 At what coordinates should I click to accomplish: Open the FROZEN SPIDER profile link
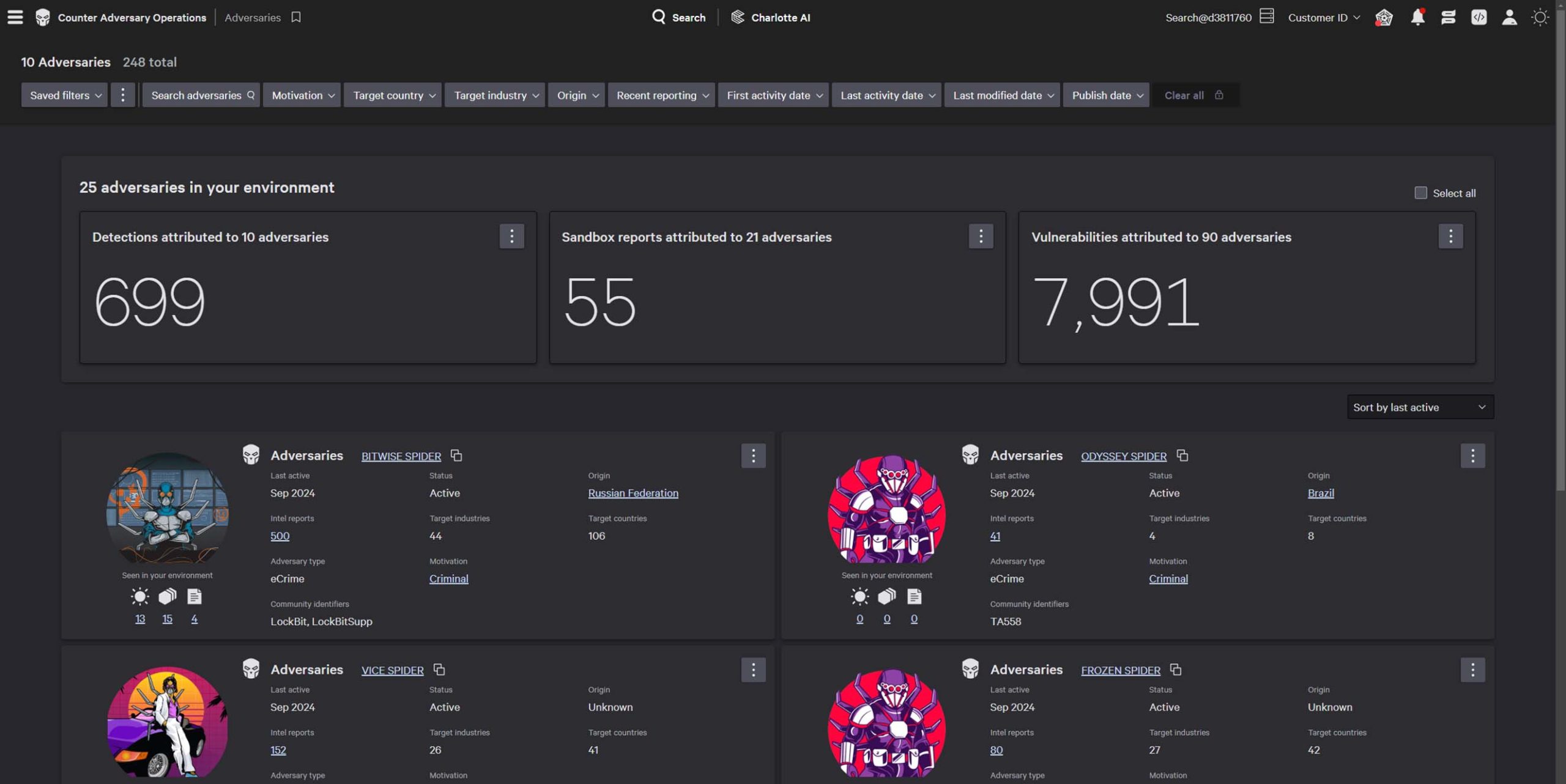point(1120,670)
